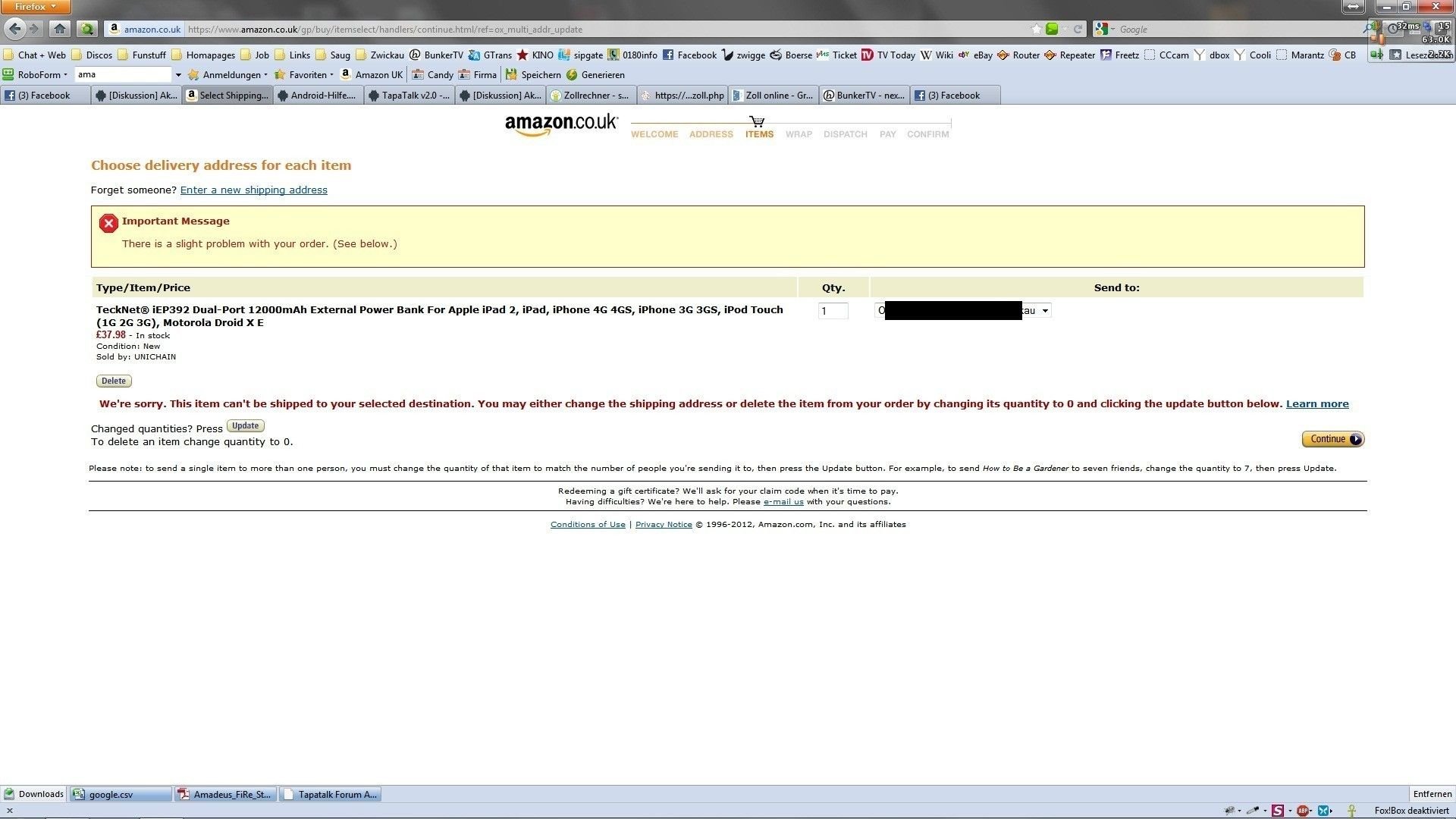Open the Wiki bookmark

937,55
